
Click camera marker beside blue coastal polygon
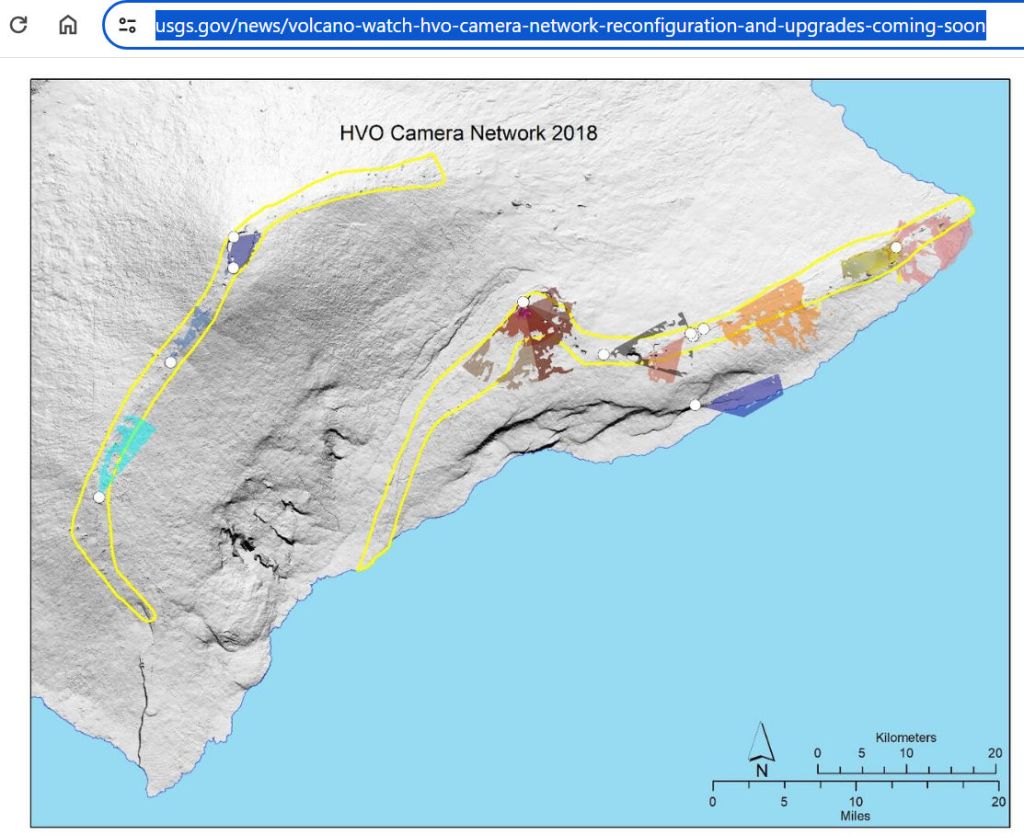[695, 405]
